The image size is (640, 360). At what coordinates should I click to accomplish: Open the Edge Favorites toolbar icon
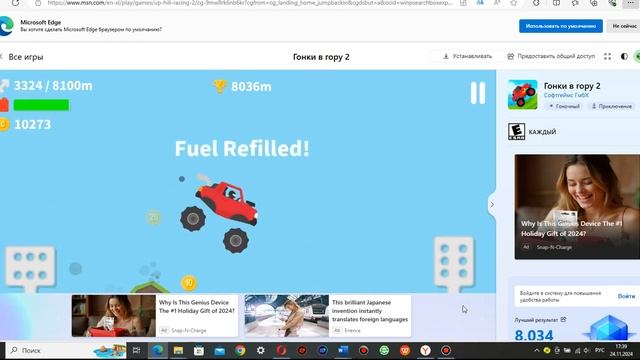coord(575,3)
